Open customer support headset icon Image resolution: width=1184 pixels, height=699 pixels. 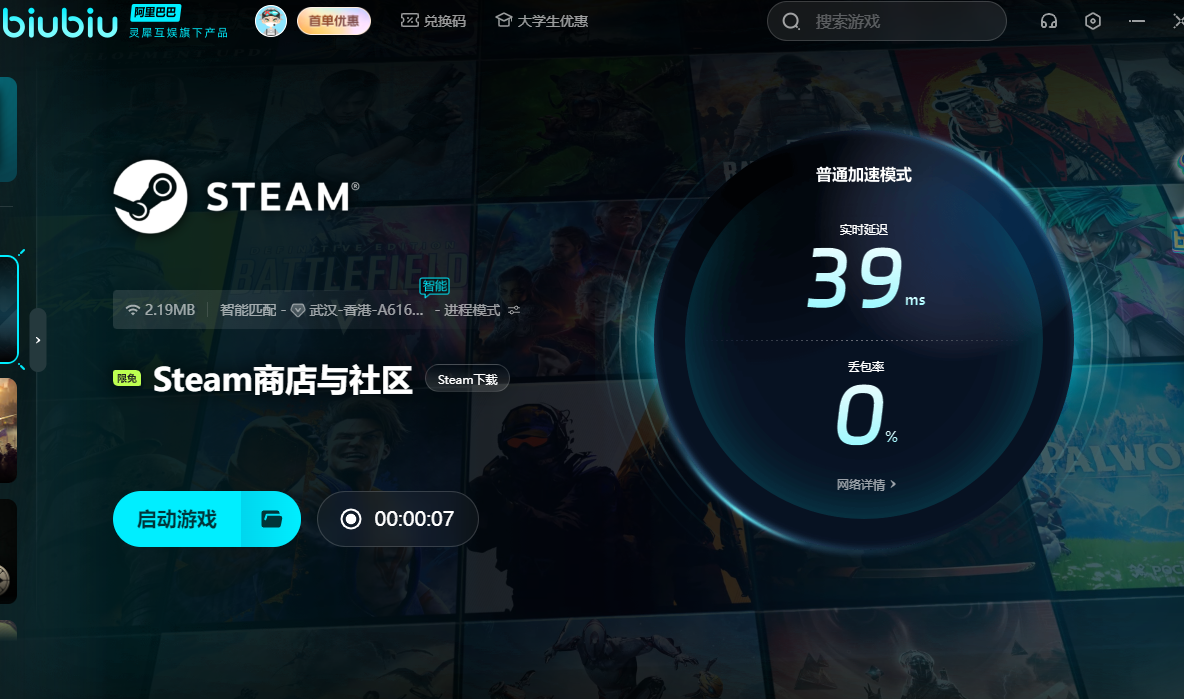[x=1049, y=21]
